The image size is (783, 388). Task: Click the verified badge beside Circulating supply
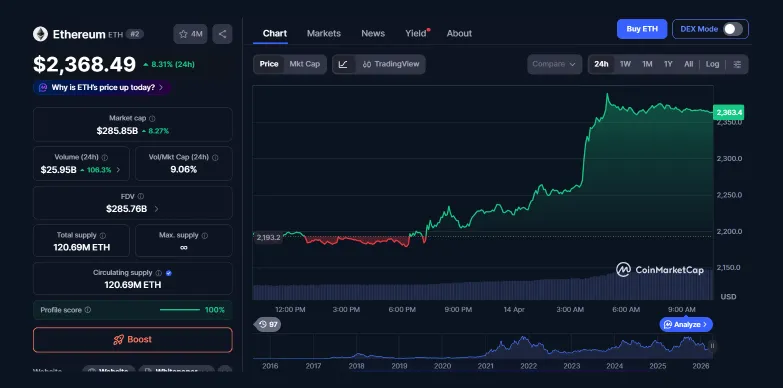click(169, 273)
